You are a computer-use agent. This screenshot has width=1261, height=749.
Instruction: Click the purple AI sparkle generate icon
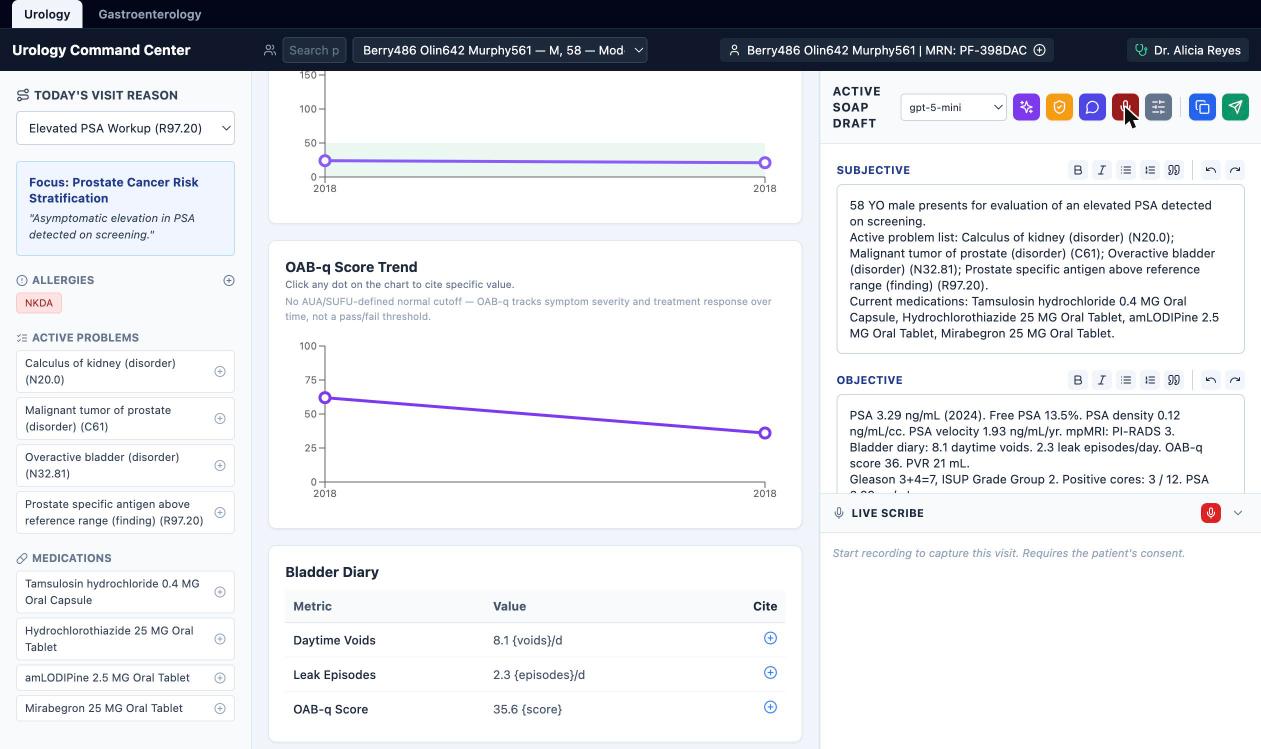tap(1026, 107)
